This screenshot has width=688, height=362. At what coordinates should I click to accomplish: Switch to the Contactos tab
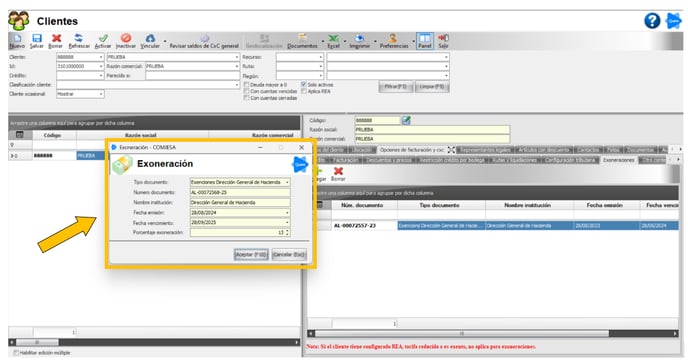coord(588,150)
